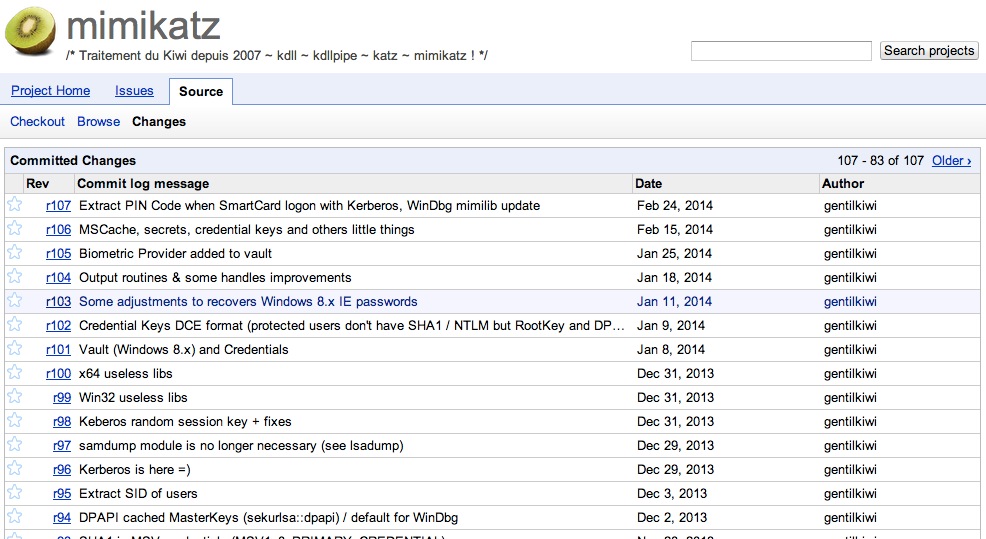Open revision r105 link

[58, 253]
